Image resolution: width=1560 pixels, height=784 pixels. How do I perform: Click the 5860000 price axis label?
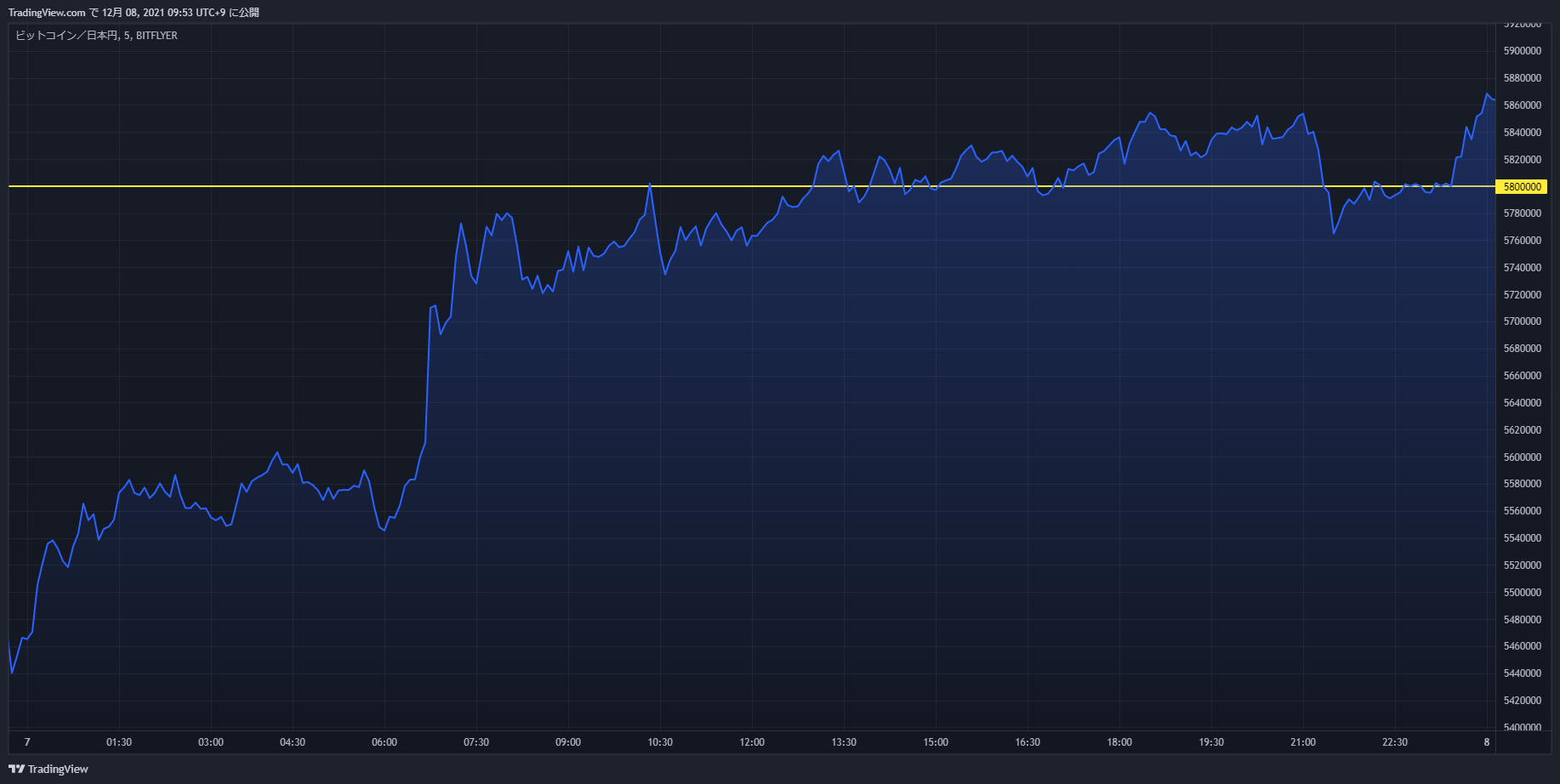(x=1523, y=105)
